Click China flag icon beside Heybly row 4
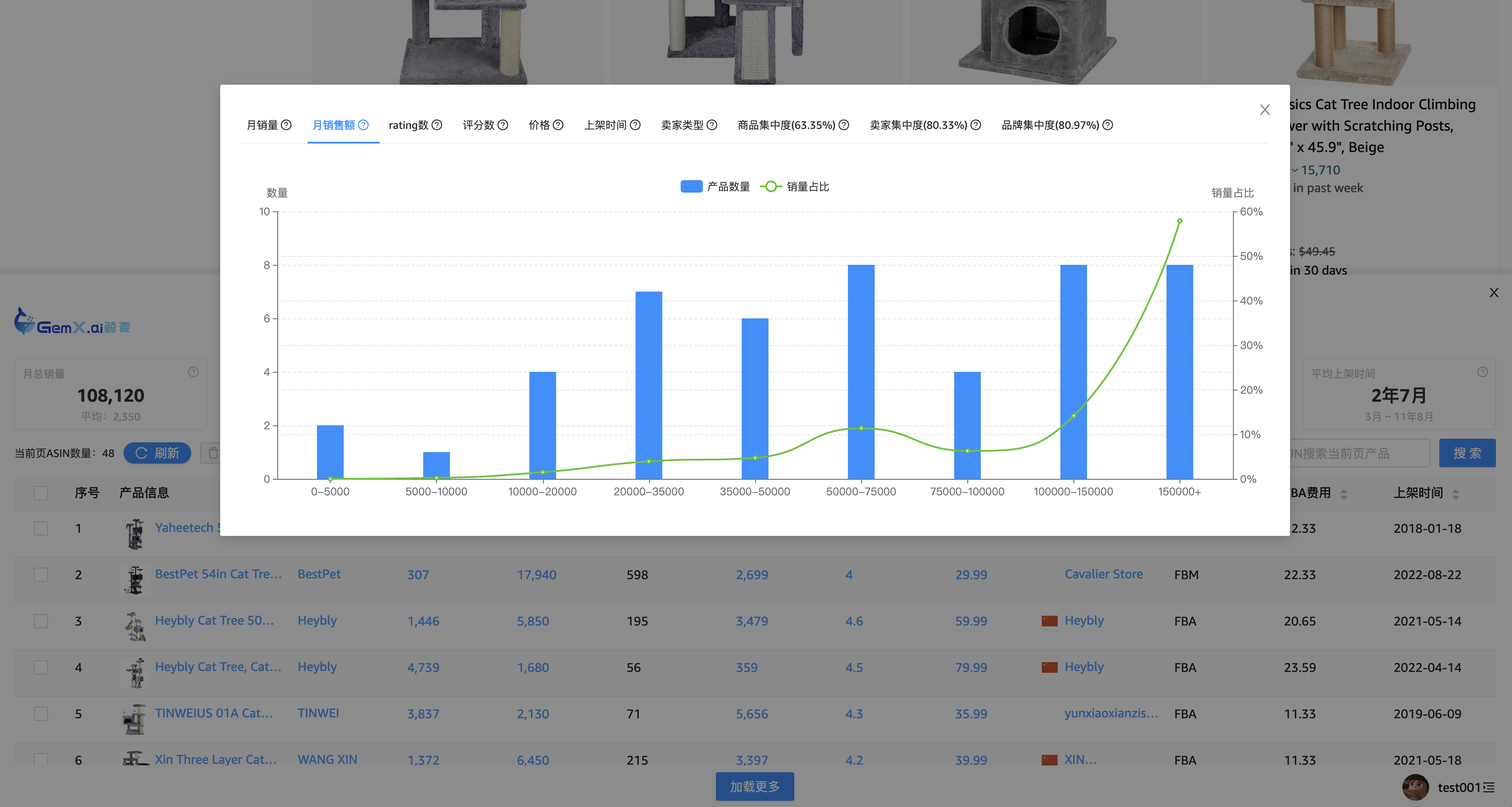This screenshot has height=807, width=1512. pos(1049,667)
